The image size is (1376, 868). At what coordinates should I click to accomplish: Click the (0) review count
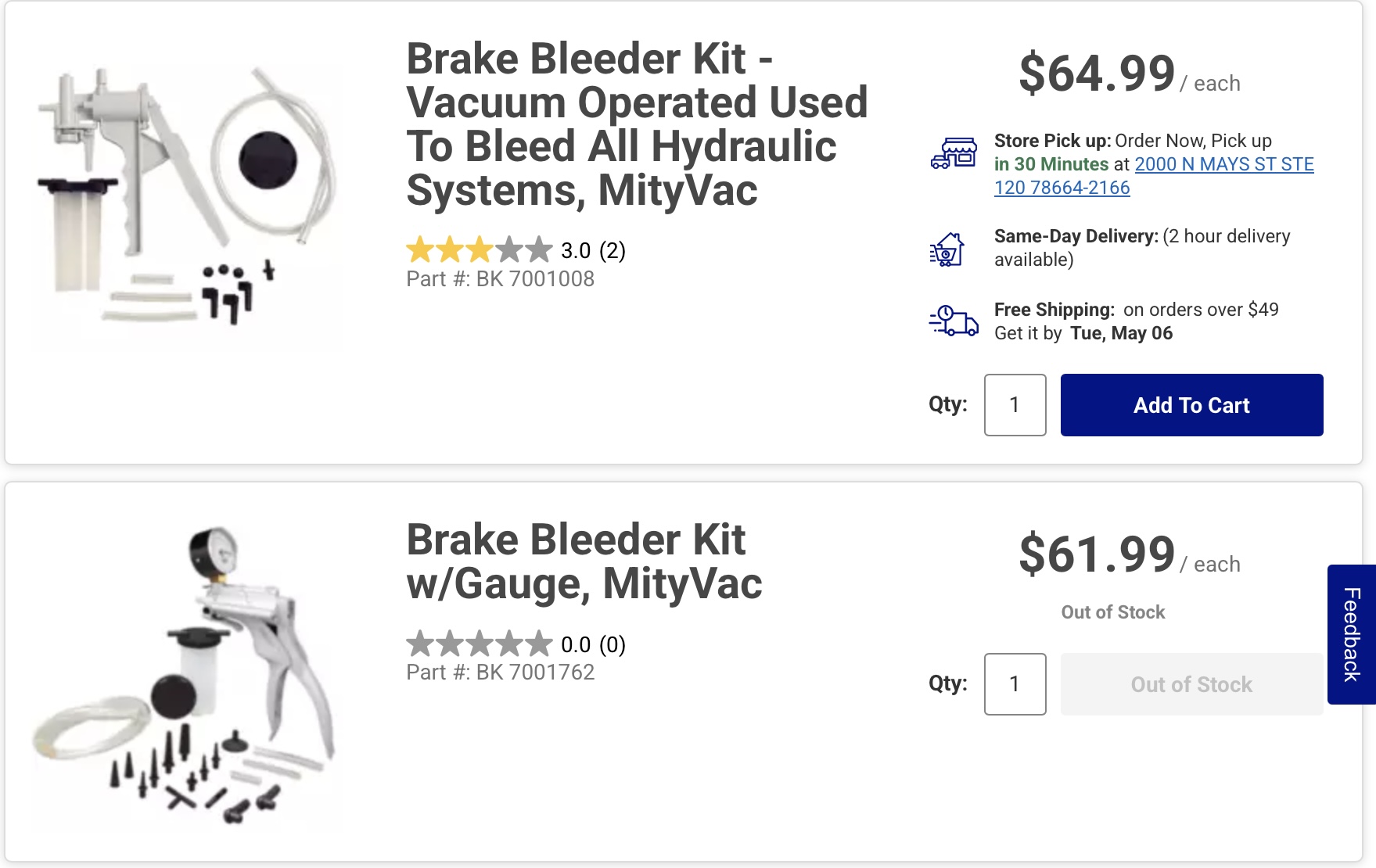(613, 645)
